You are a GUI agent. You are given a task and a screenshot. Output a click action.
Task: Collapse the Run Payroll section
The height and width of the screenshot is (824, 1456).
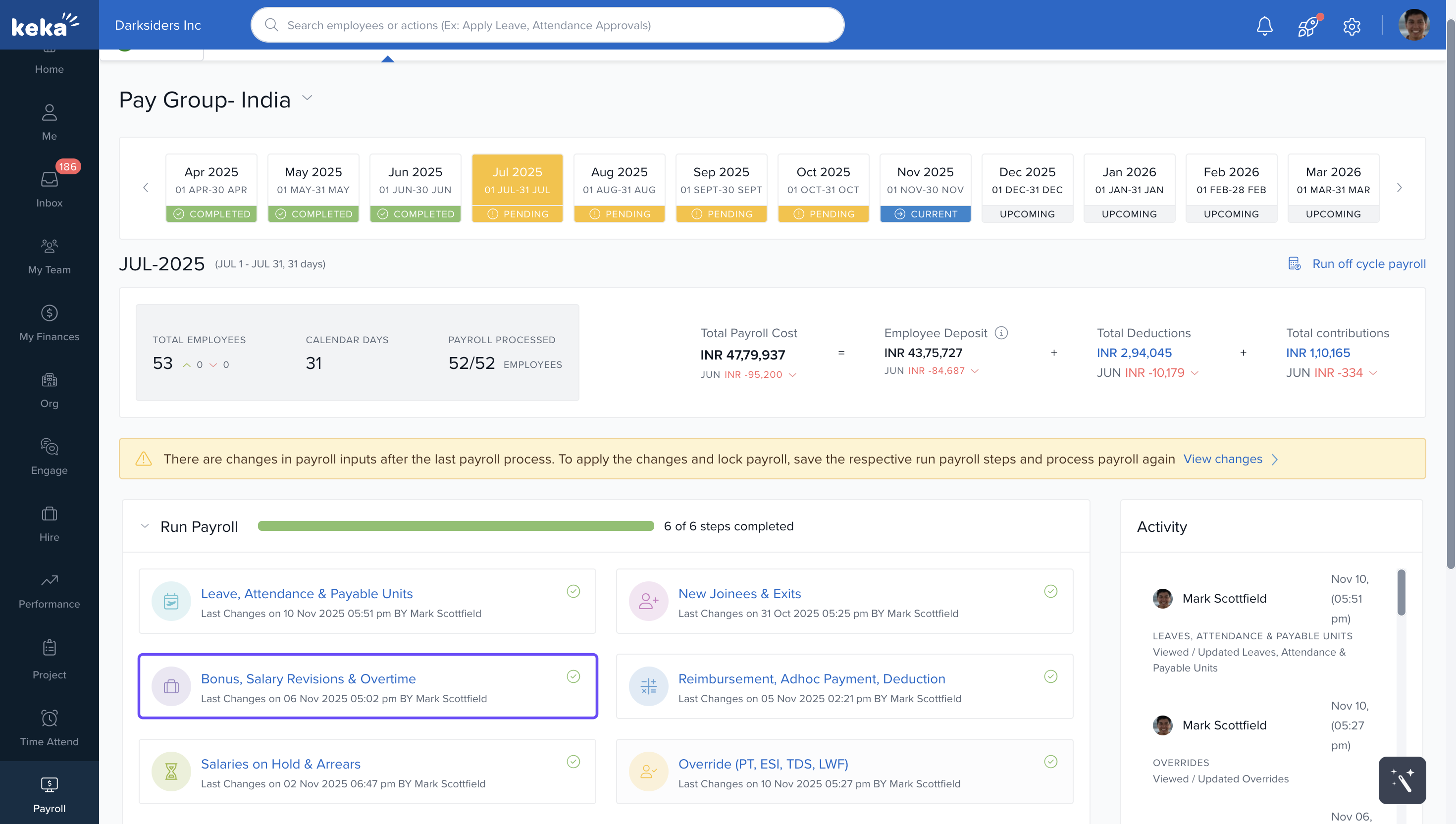(x=145, y=526)
